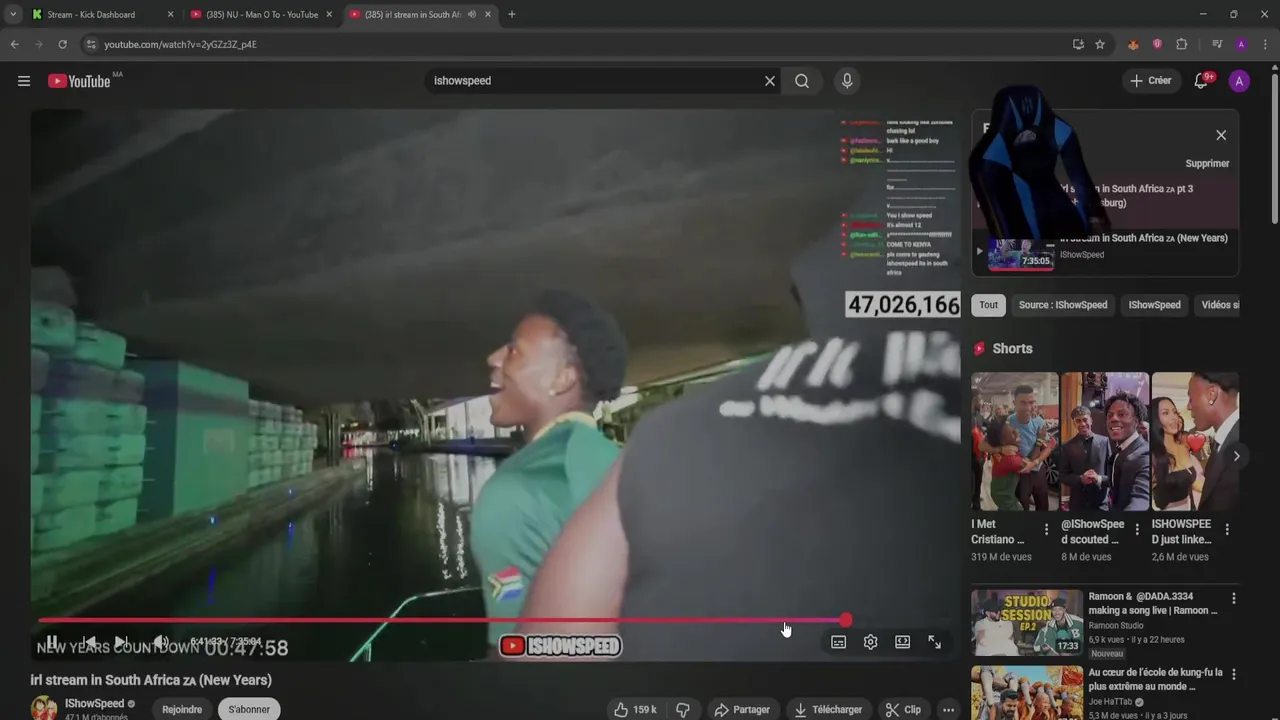This screenshot has width=1280, height=720.
Task: Enter fullscreen mode
Action: 934,642
